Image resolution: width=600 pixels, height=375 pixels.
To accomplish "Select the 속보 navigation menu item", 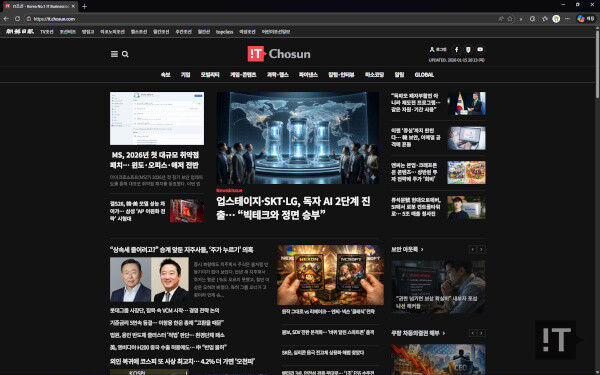I will click(166, 75).
